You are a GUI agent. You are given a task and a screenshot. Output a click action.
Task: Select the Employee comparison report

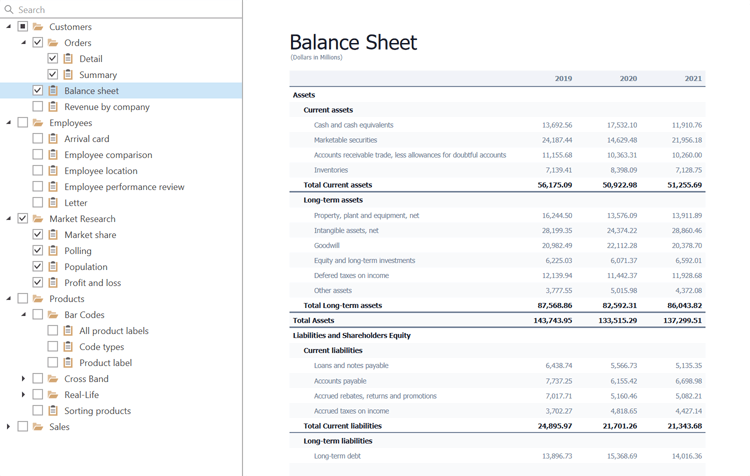click(x=108, y=155)
